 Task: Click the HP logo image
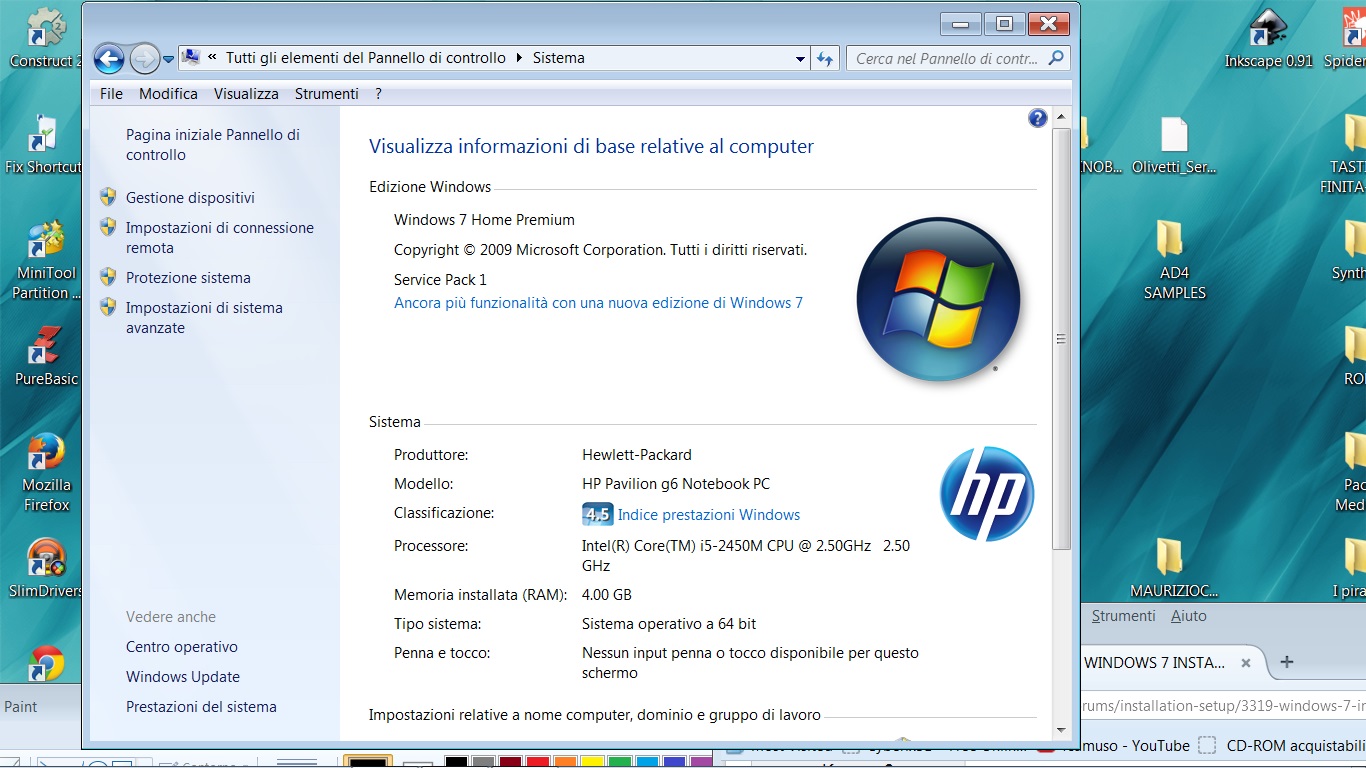pyautogui.click(x=986, y=494)
